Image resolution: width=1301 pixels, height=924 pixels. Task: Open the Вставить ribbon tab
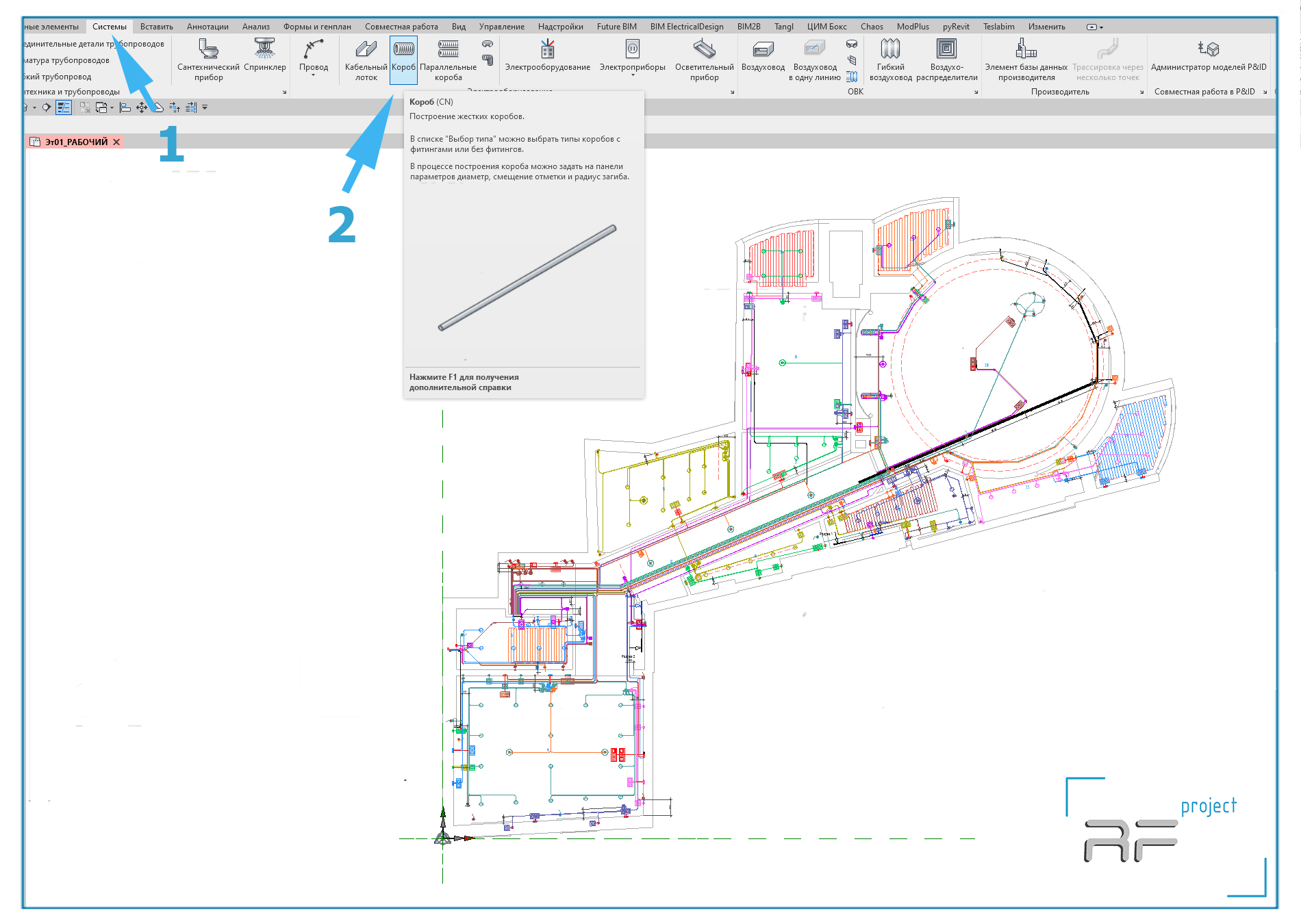(x=157, y=27)
